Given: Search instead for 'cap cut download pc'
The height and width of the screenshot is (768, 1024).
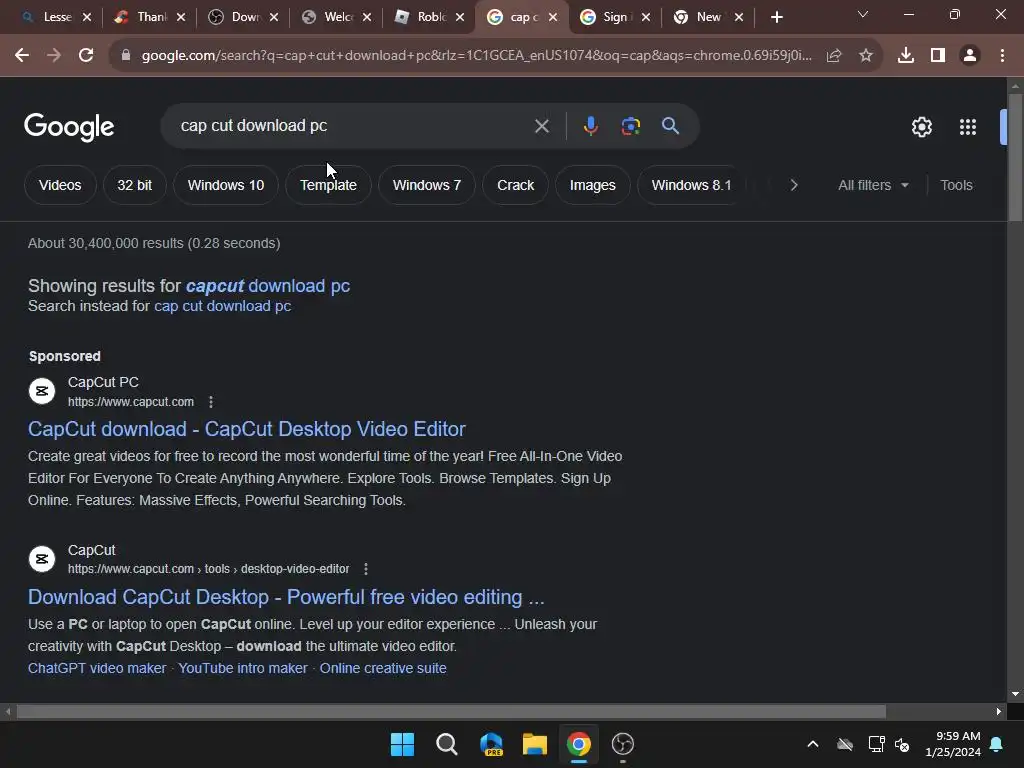Looking at the screenshot, I should [223, 306].
